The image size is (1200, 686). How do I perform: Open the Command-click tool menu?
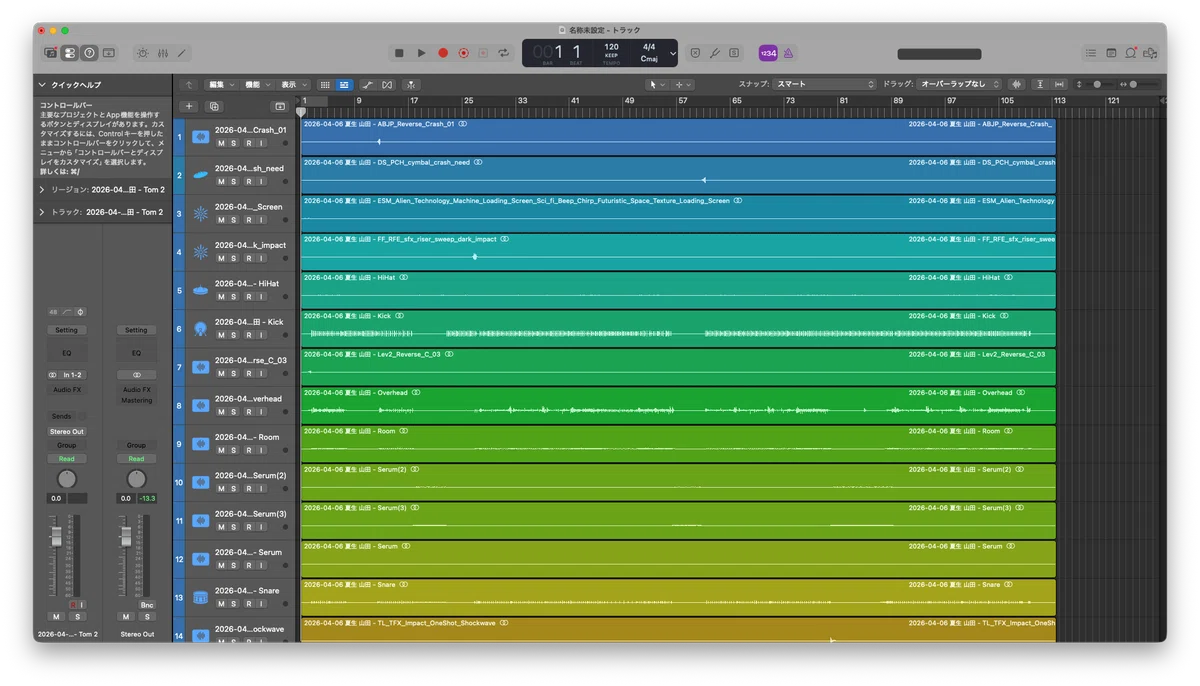tap(682, 85)
